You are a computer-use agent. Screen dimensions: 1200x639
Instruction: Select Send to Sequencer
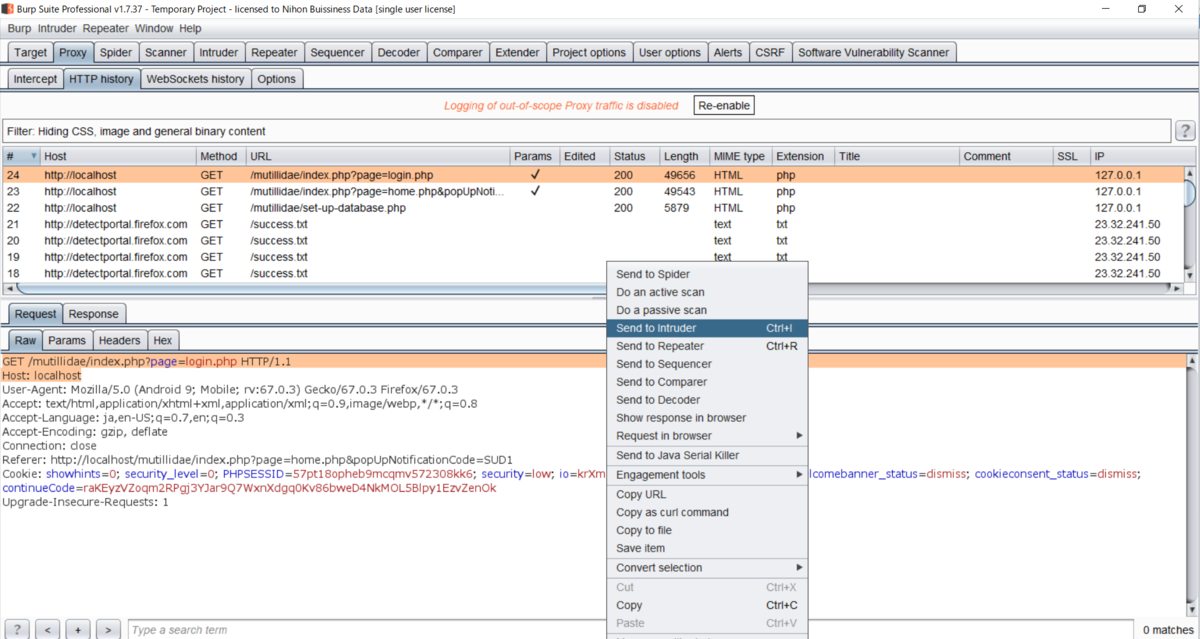pyautogui.click(x=707, y=364)
